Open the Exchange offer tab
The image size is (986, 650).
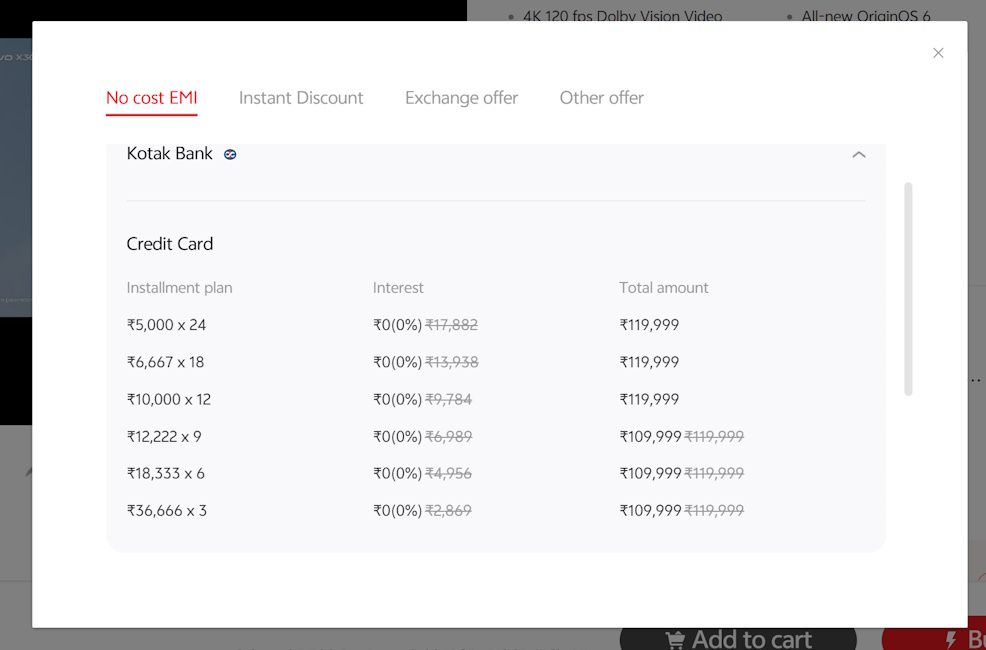[x=461, y=98]
